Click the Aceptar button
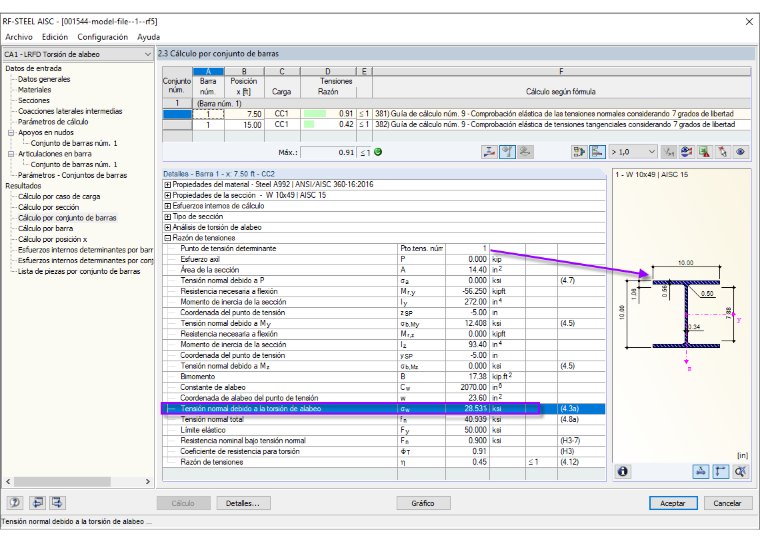Screen dimensions: 760x542 (673, 503)
